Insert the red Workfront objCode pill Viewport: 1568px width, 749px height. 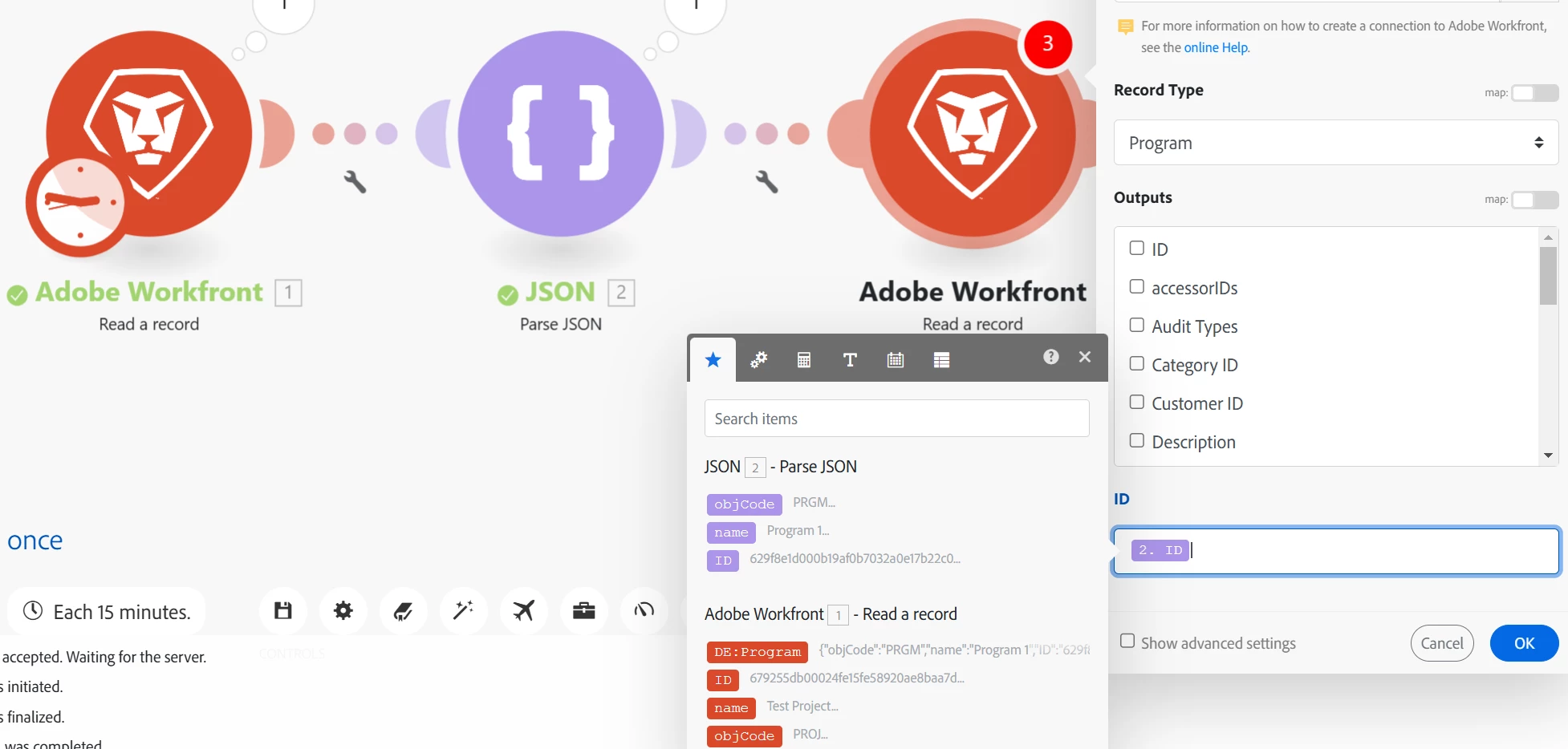pos(744,736)
